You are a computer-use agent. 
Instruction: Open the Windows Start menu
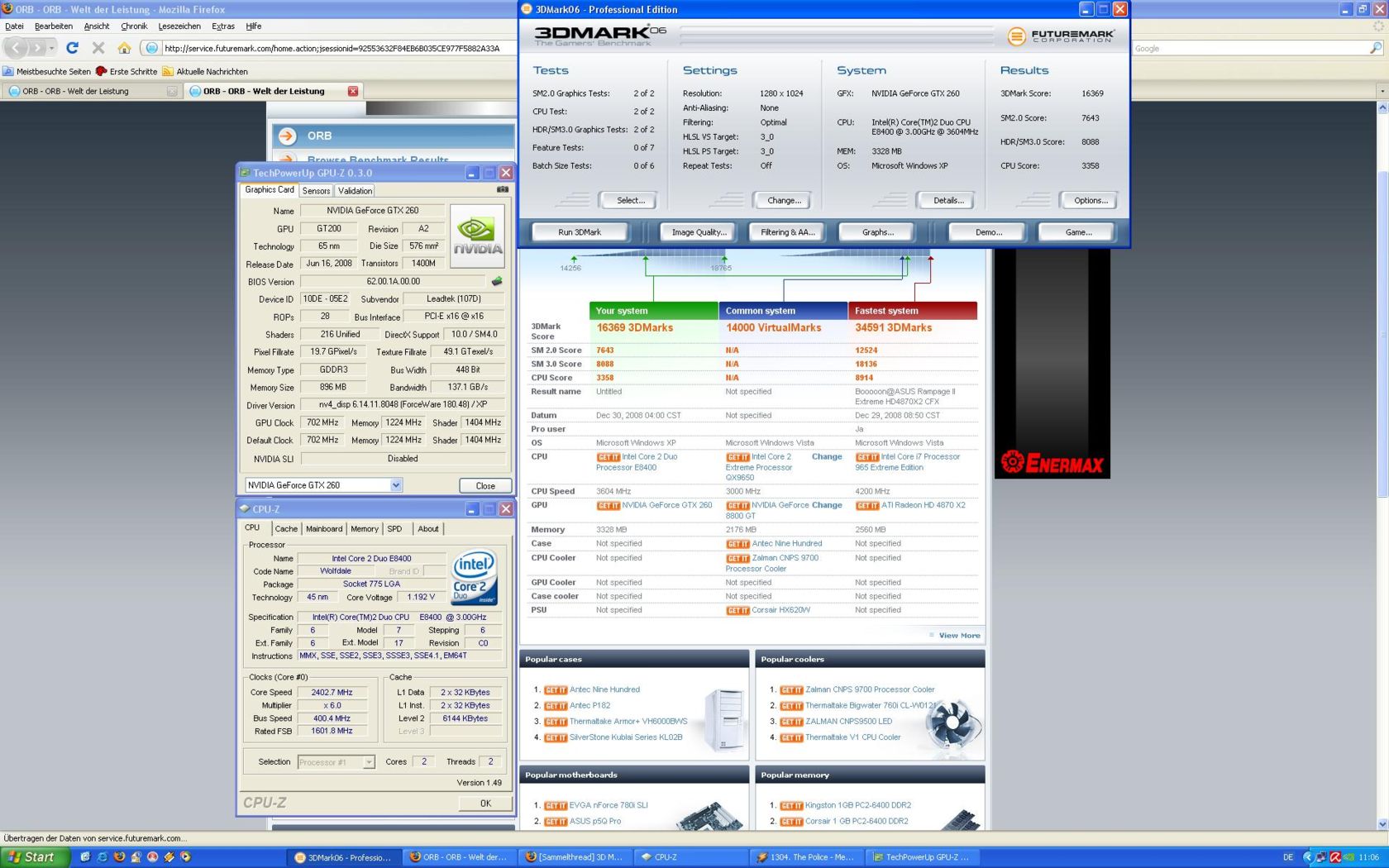[x=33, y=857]
